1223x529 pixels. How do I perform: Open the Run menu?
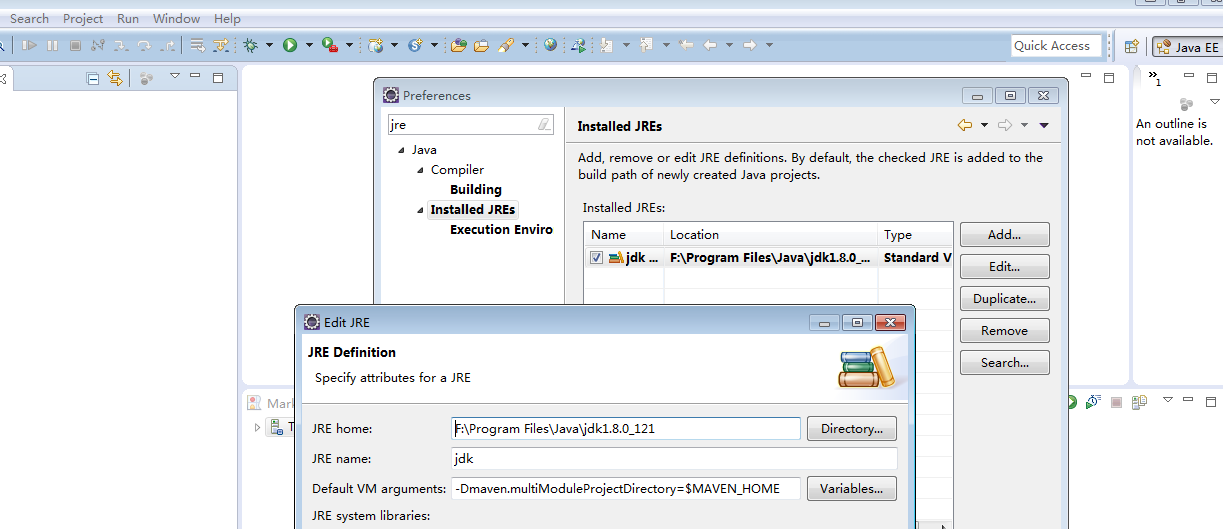128,18
